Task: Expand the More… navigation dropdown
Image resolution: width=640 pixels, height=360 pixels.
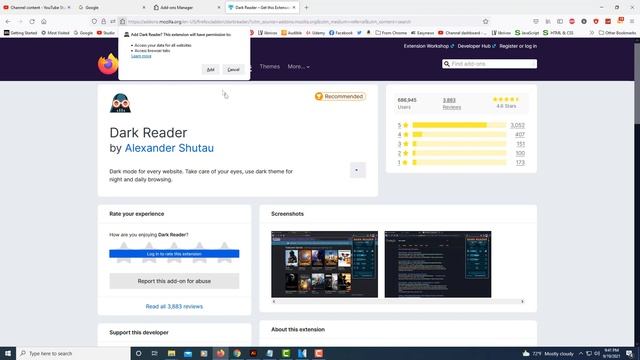Action: point(298,66)
